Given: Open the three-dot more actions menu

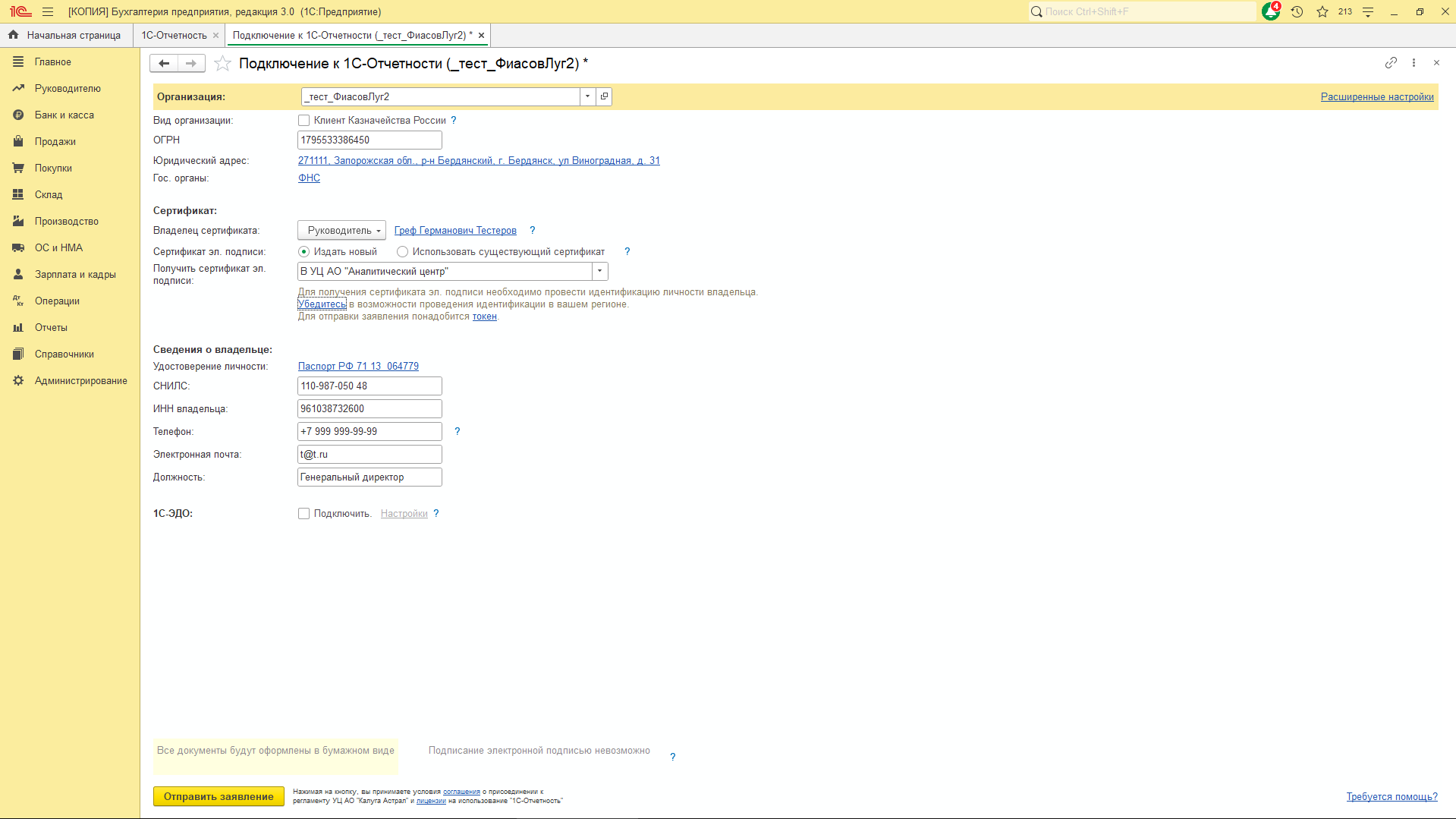Looking at the screenshot, I should pyautogui.click(x=1414, y=63).
